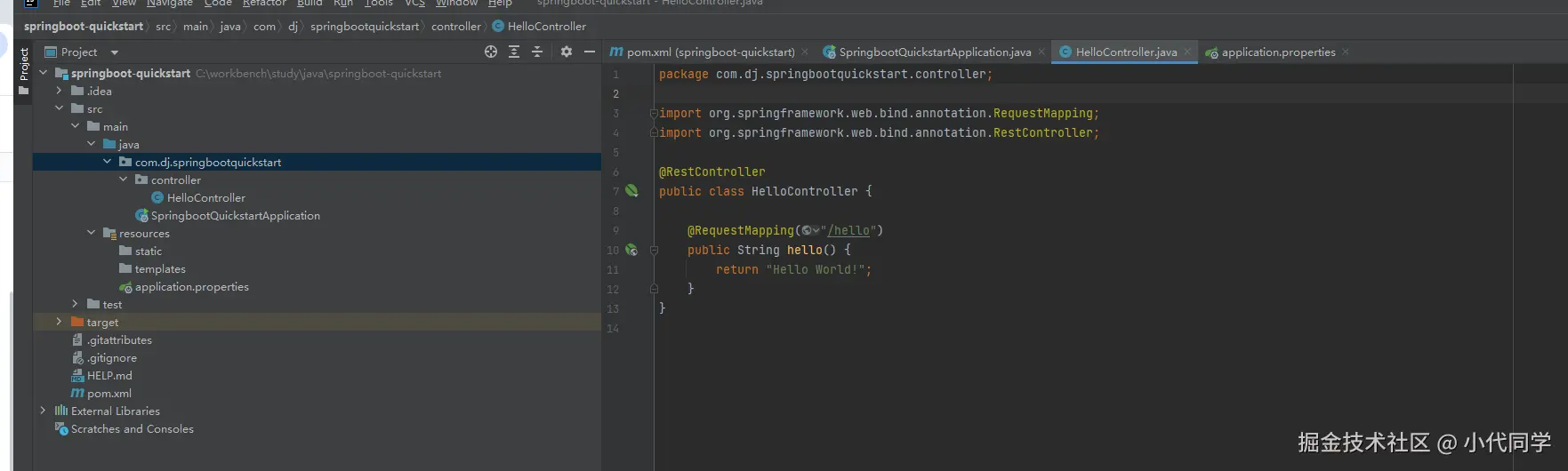Image resolution: width=1568 pixels, height=471 pixels.
Task: Click the request mapping gutter icon on line 10
Action: (x=631, y=250)
